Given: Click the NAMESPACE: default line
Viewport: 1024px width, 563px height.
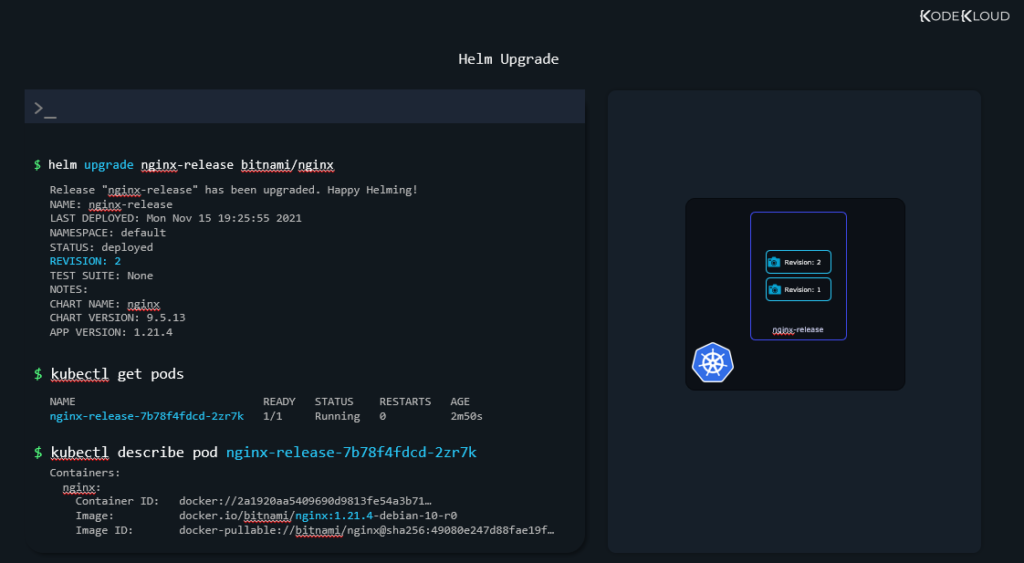Looking at the screenshot, I should click(108, 233).
